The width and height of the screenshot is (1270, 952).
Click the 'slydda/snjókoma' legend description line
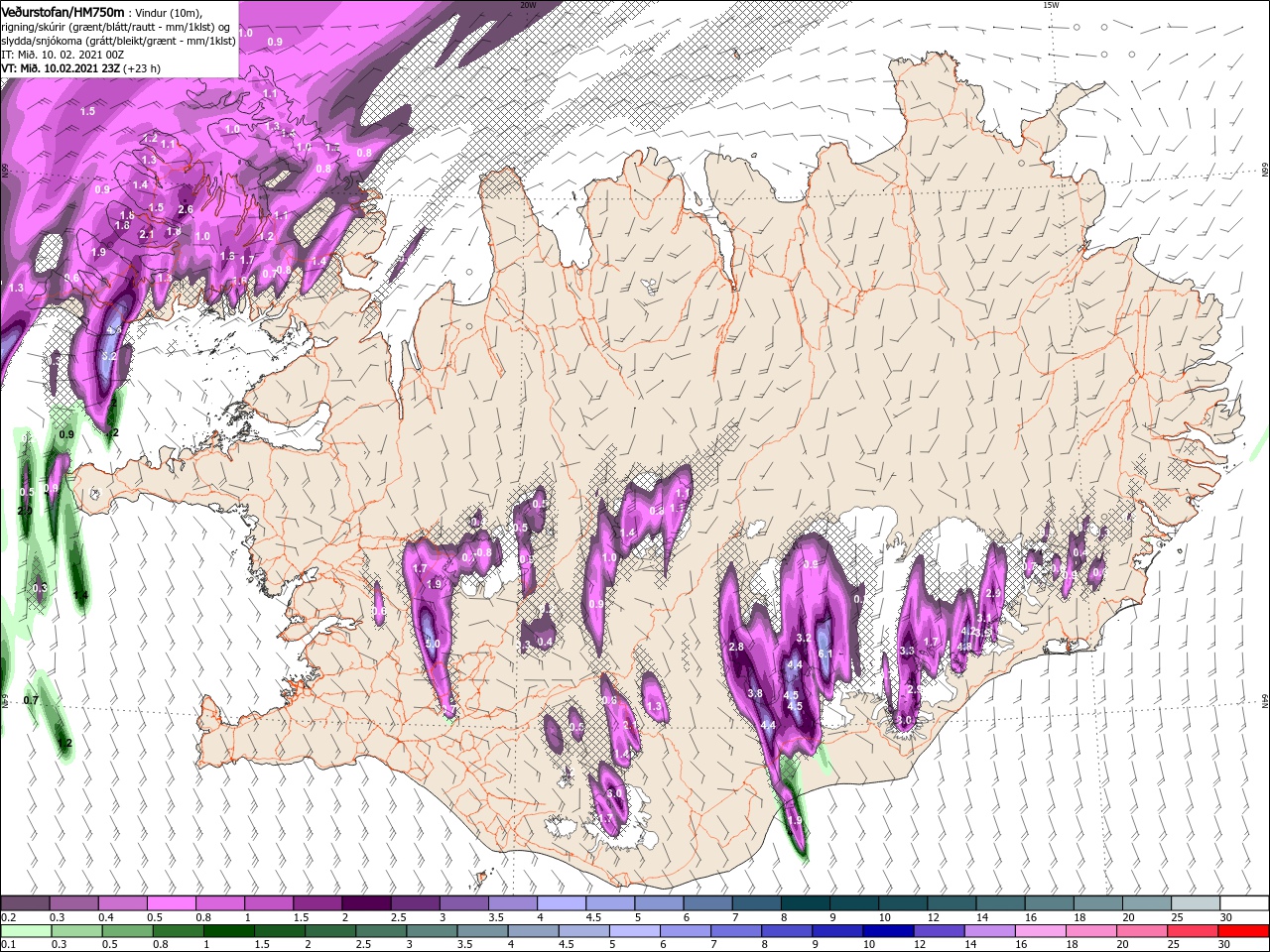pyautogui.click(x=118, y=41)
